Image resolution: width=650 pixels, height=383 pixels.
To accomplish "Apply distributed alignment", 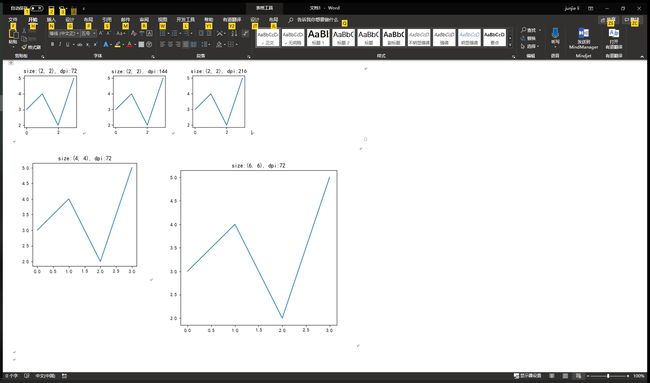I will coord(194,44).
